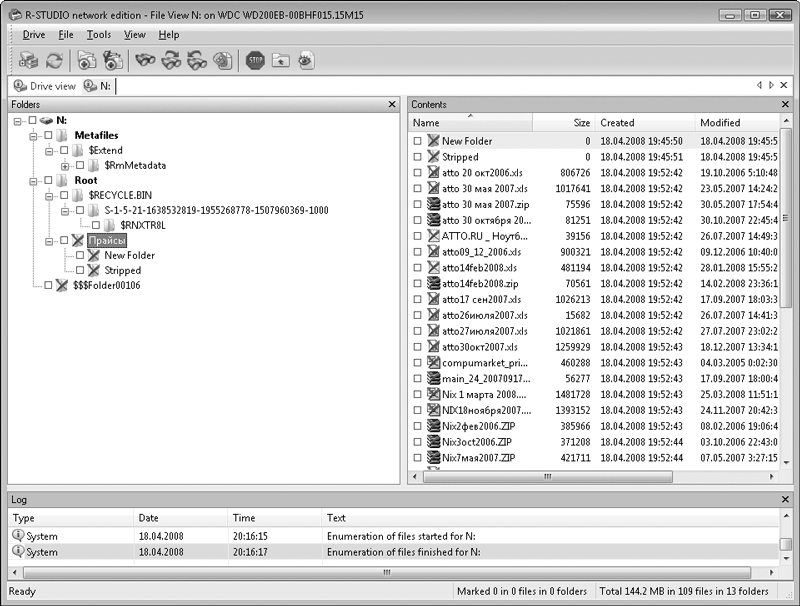Collapse the Root folder node
The width and height of the screenshot is (800, 606).
tap(33, 181)
